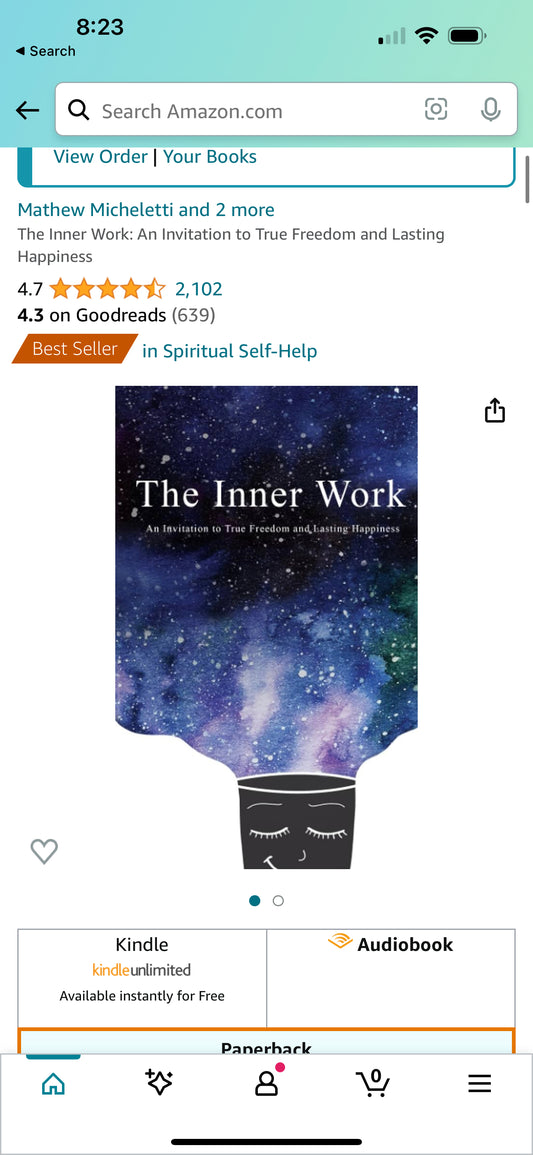Open the hamburger menu icon
Viewport: 533px width, 1155px height.
coord(479,1084)
